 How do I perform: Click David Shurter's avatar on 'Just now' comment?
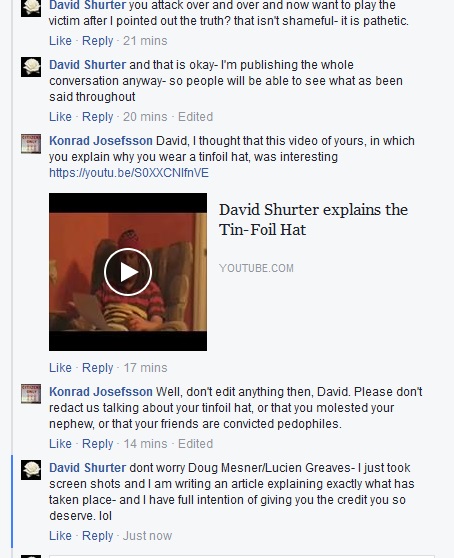(31, 470)
